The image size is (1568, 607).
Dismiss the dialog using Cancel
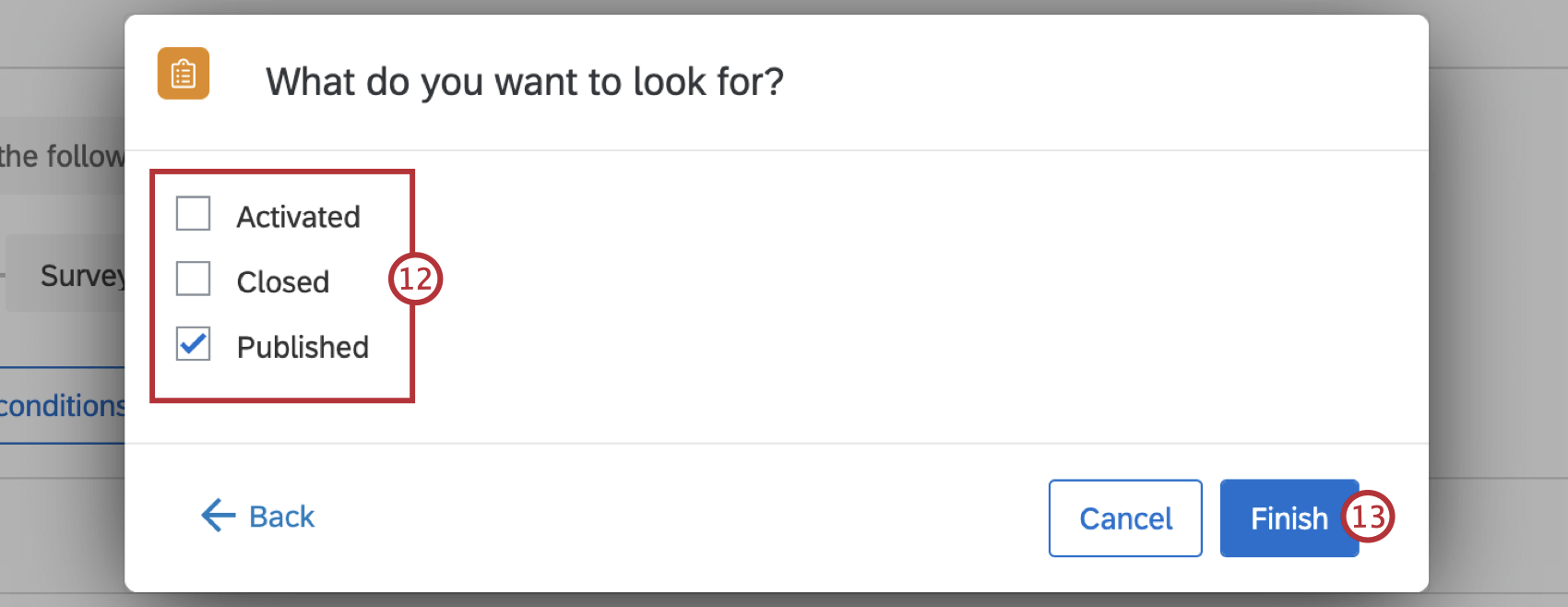click(x=1124, y=518)
